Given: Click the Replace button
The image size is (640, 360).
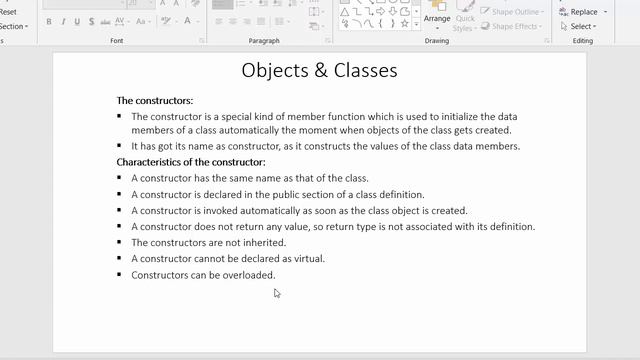Looking at the screenshot, I should (x=579, y=12).
